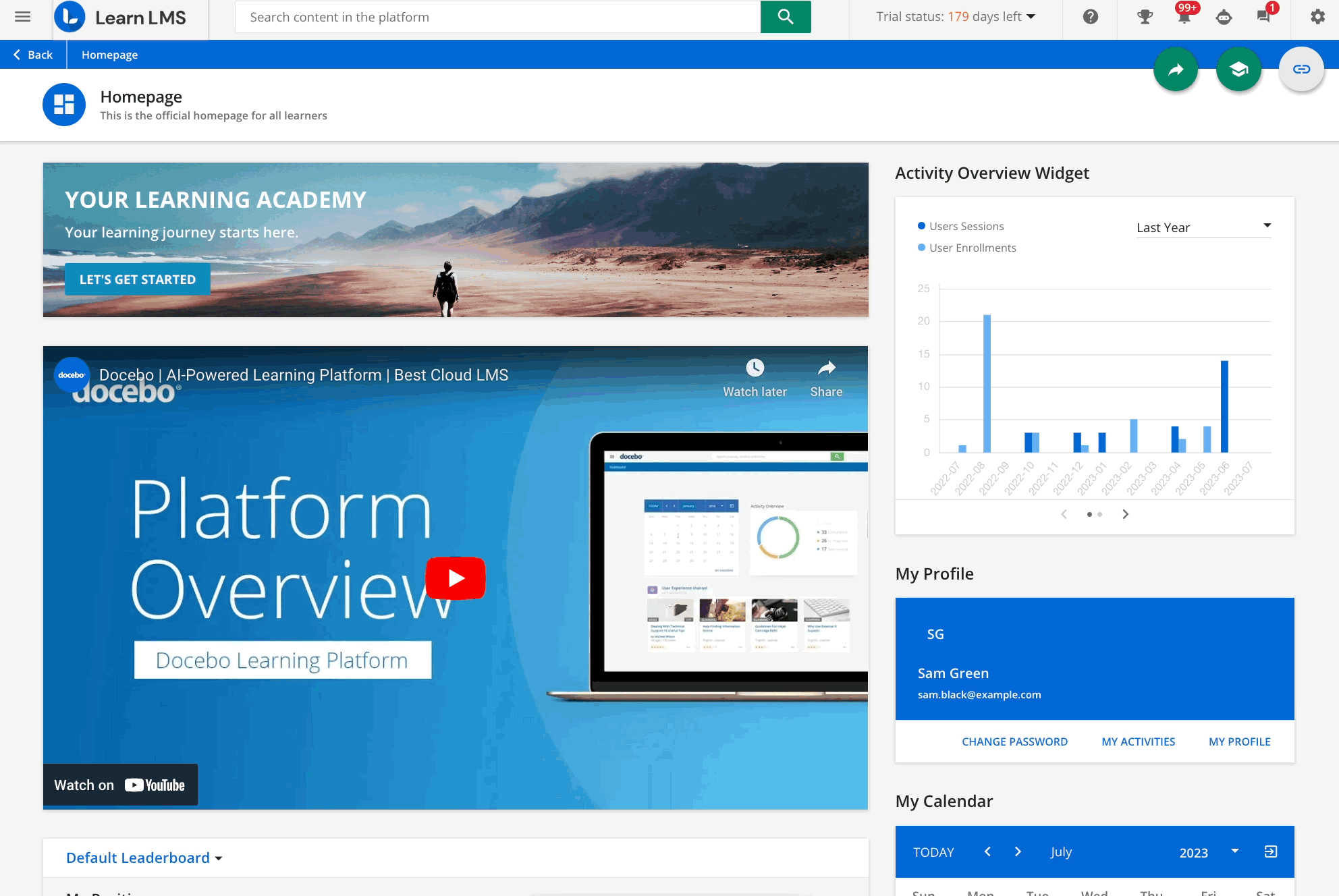Go to next chart page arrow
The width and height of the screenshot is (1339, 896).
1125,514
